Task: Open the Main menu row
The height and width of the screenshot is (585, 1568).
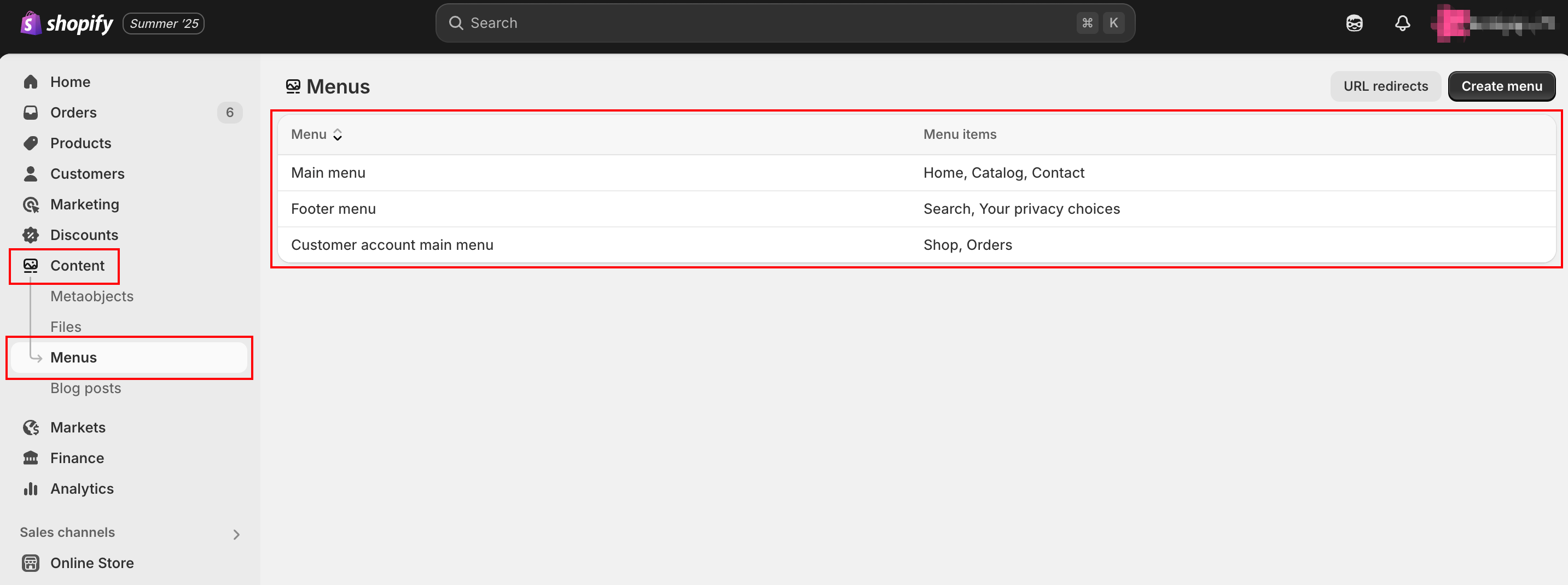Action: (917, 173)
